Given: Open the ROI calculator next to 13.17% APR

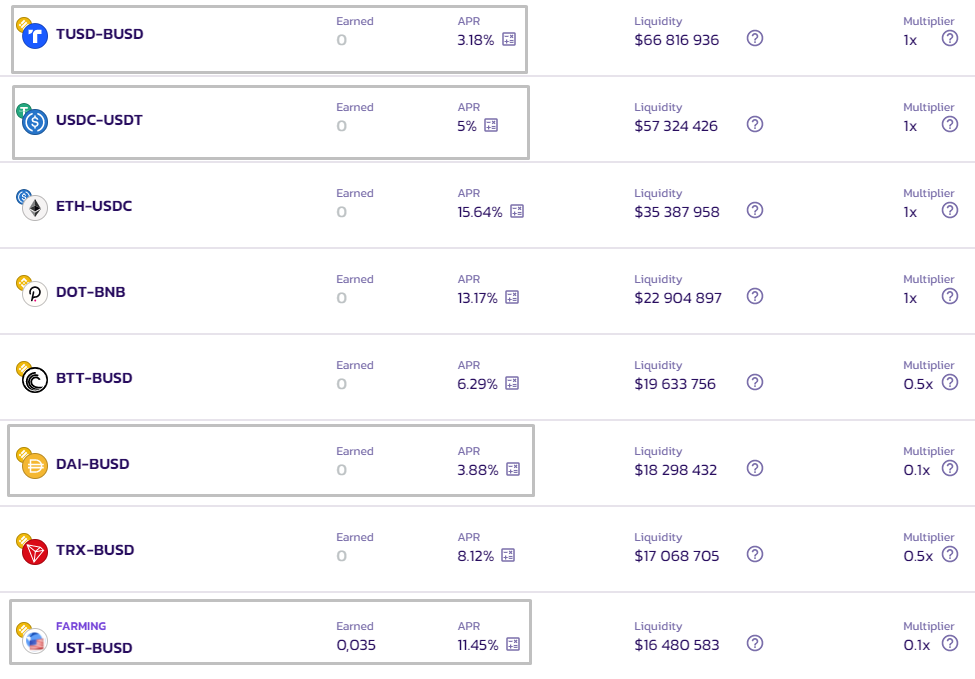Looking at the screenshot, I should tap(512, 297).
